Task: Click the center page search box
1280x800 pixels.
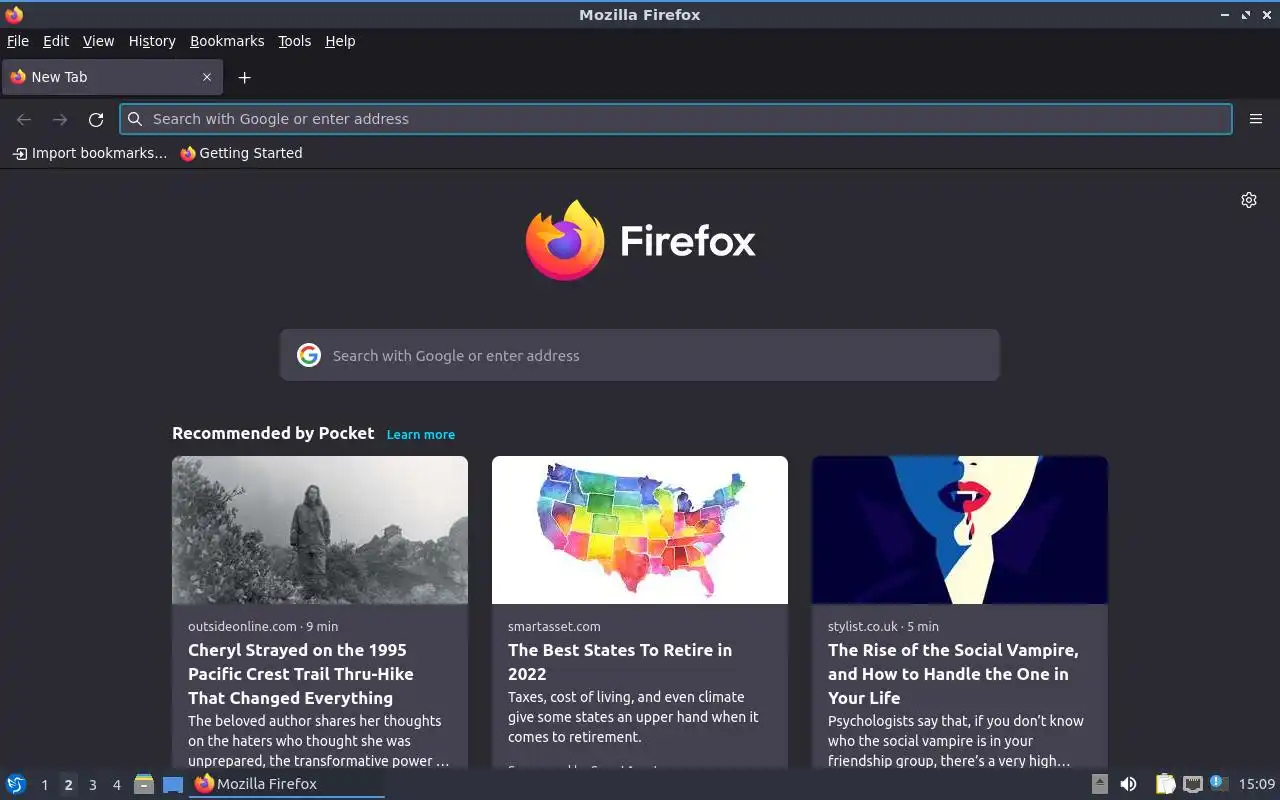Action: 640,355
